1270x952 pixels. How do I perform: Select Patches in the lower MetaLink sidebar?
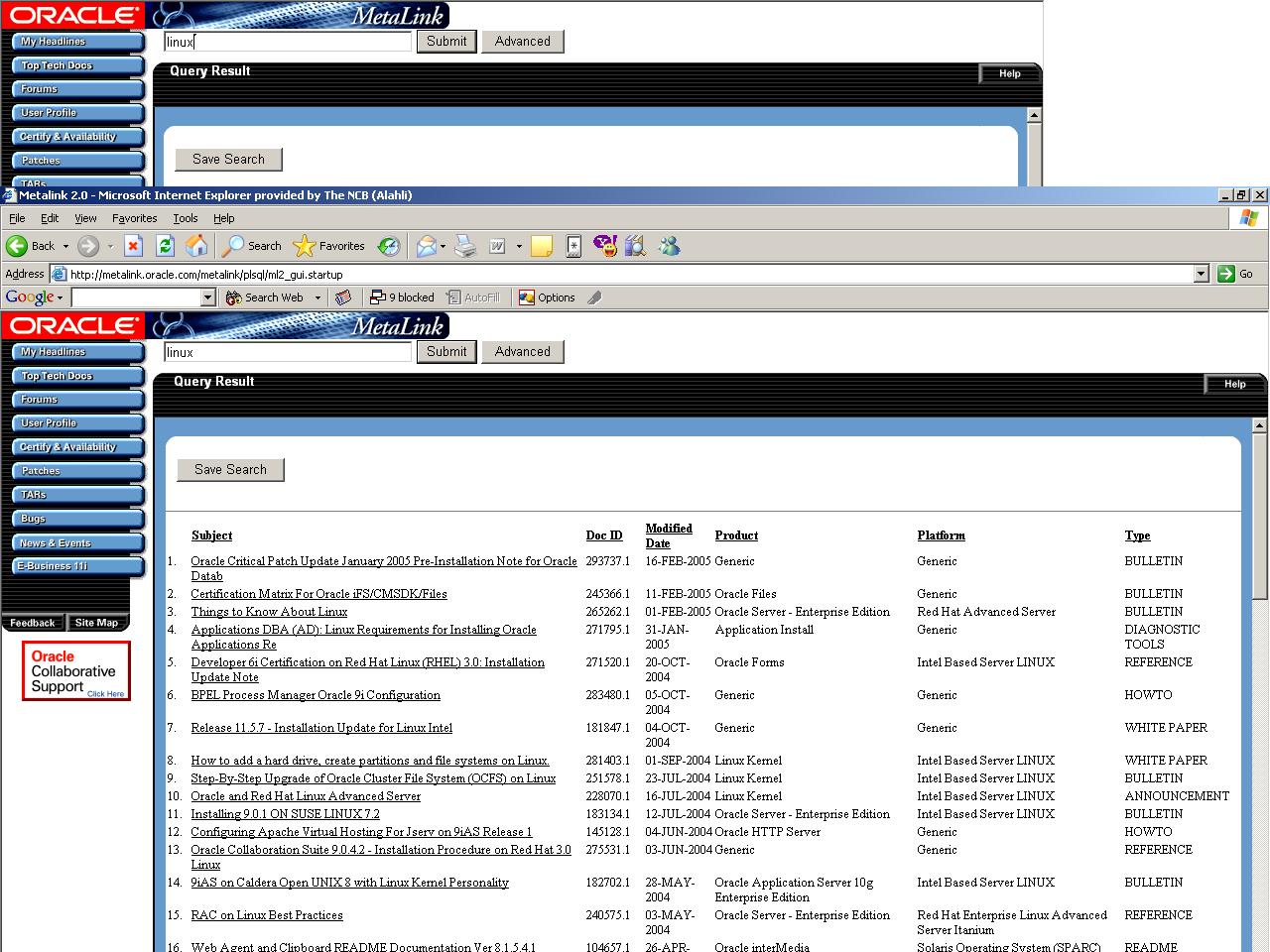(x=41, y=471)
